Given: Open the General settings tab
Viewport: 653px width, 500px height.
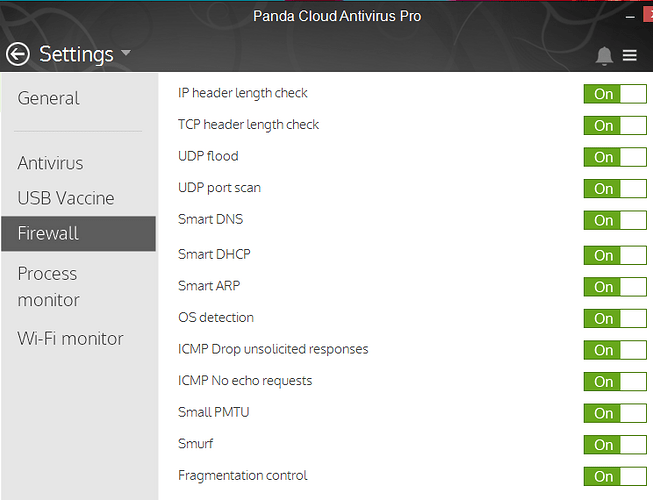Looking at the screenshot, I should [48, 98].
